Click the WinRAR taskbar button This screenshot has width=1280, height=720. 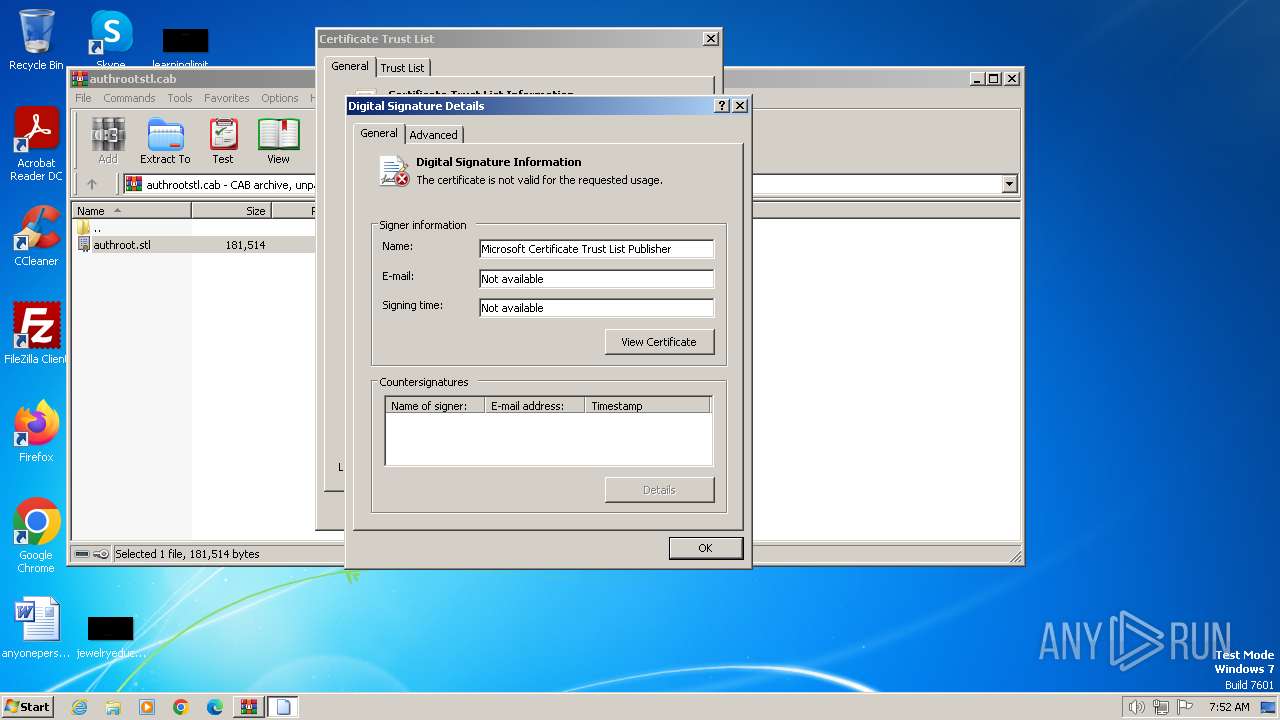click(x=248, y=707)
